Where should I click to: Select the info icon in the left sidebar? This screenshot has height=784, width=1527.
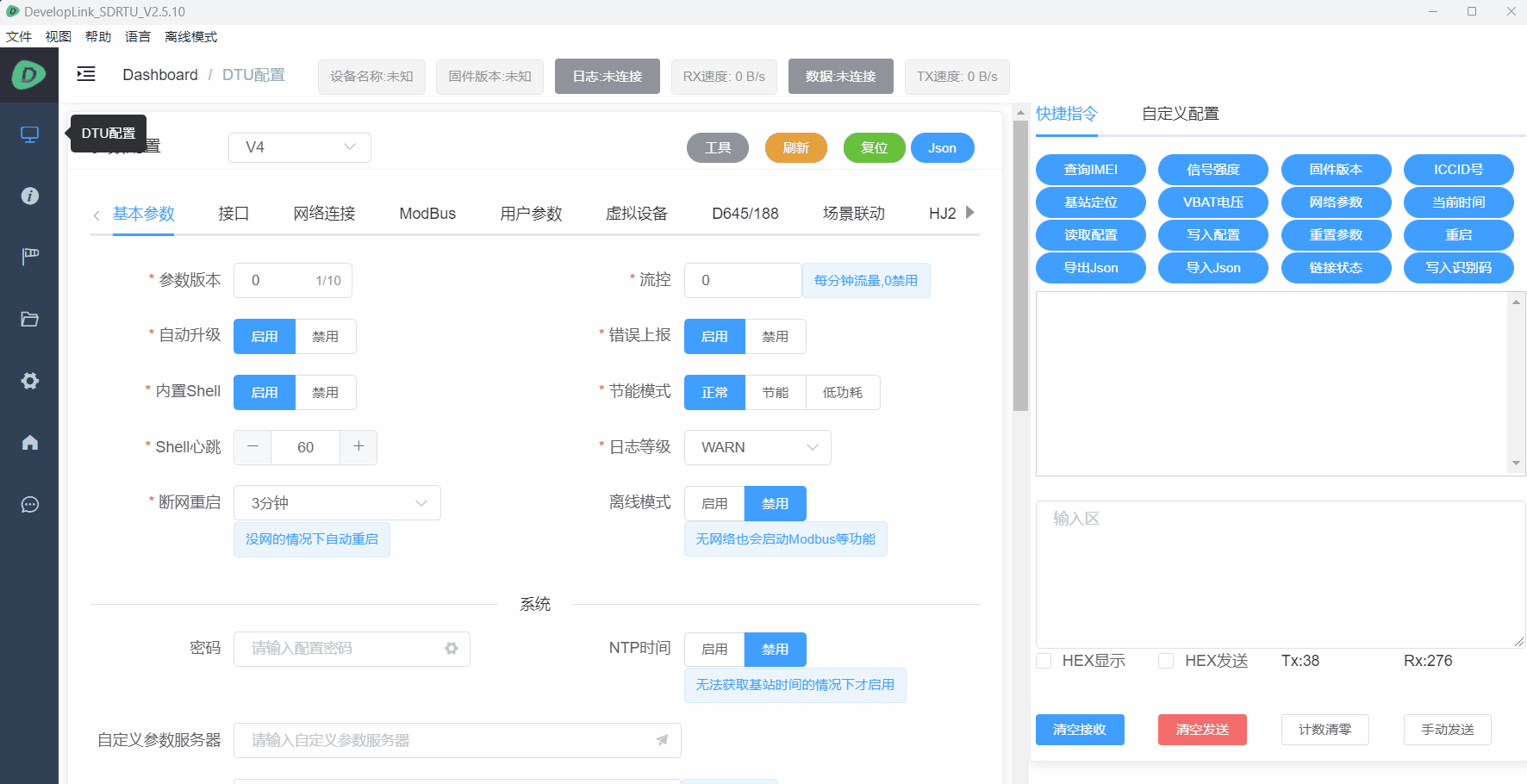(29, 196)
